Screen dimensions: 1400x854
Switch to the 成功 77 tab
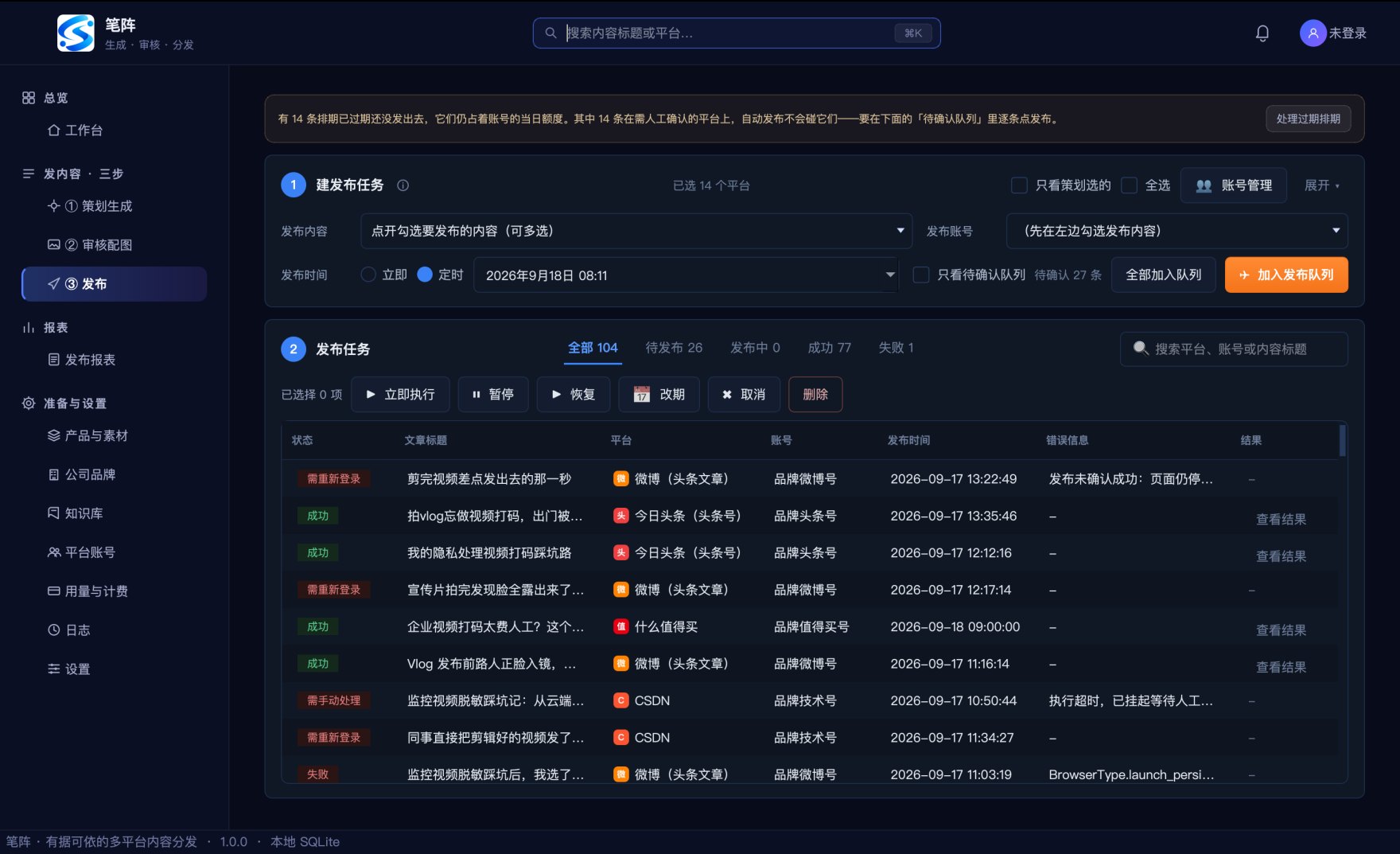click(x=829, y=348)
